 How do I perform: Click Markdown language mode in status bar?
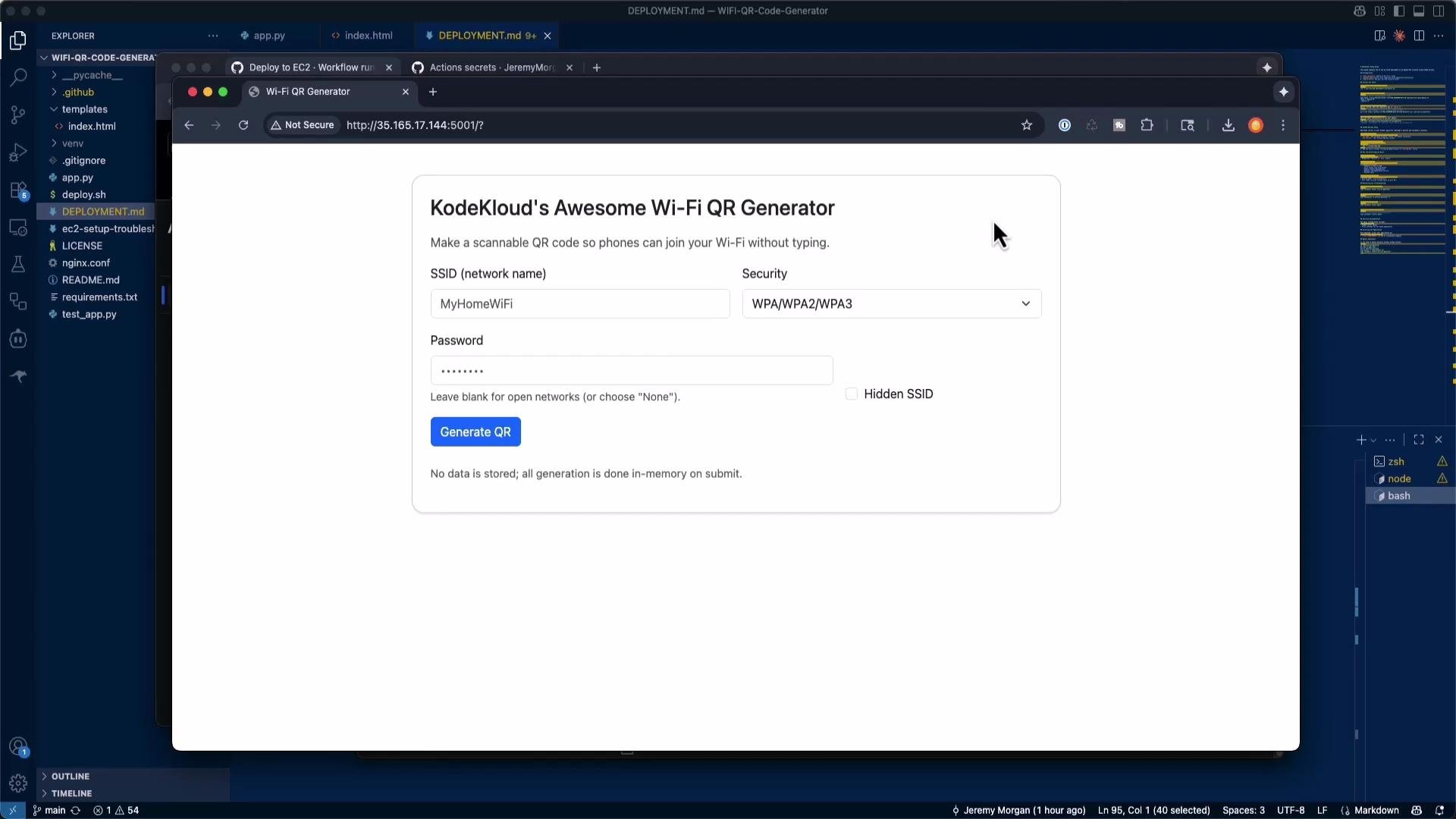coord(1376,810)
